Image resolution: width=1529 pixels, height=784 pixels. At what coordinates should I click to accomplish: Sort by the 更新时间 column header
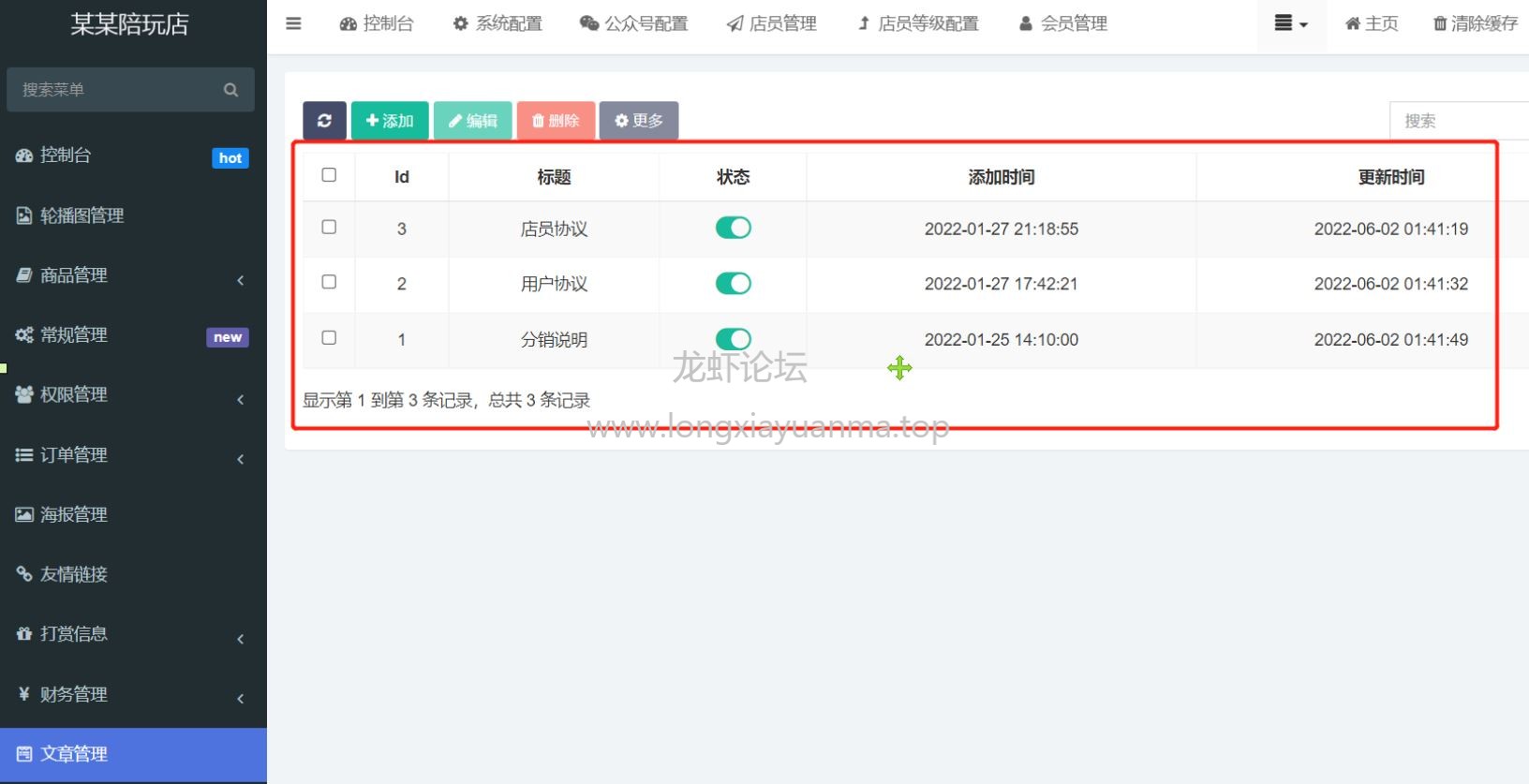click(x=1391, y=177)
